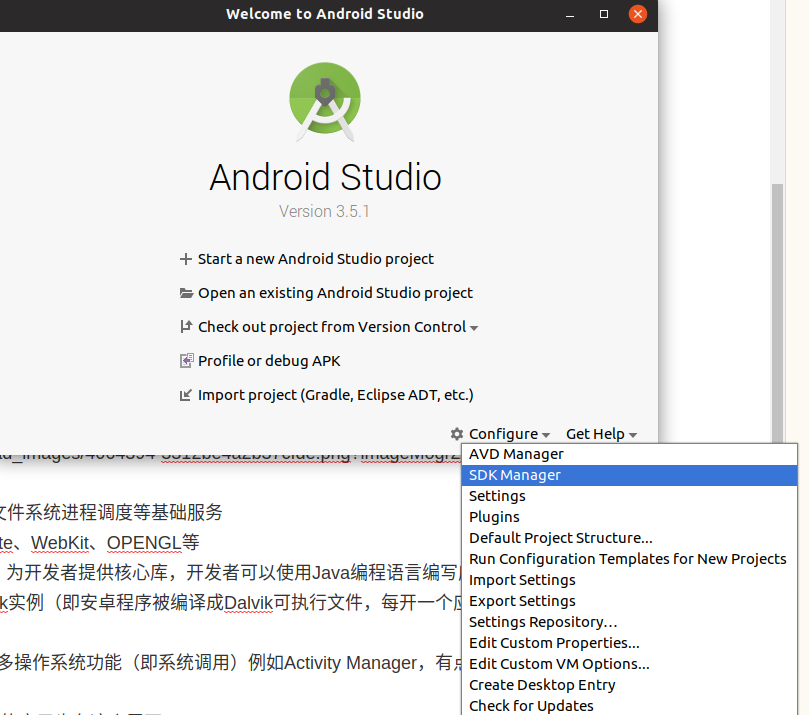The height and width of the screenshot is (715, 809).
Task: Select Check for Updates entry
Action: point(629,706)
